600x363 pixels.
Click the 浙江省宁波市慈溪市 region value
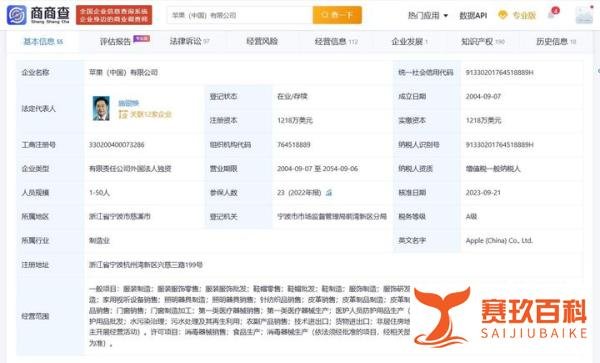[120, 216]
